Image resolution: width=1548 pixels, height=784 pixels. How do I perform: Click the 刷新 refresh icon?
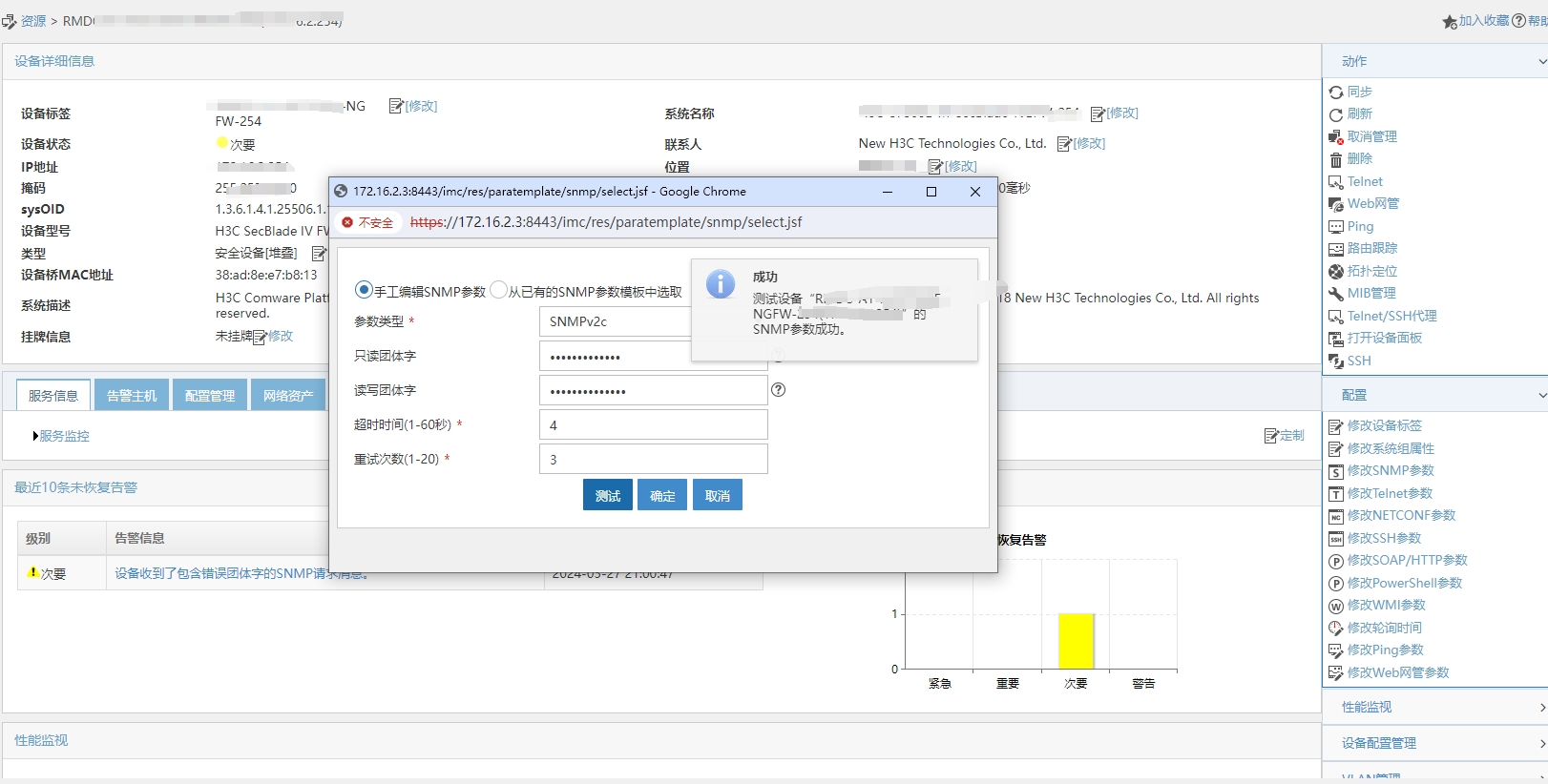(x=1336, y=114)
